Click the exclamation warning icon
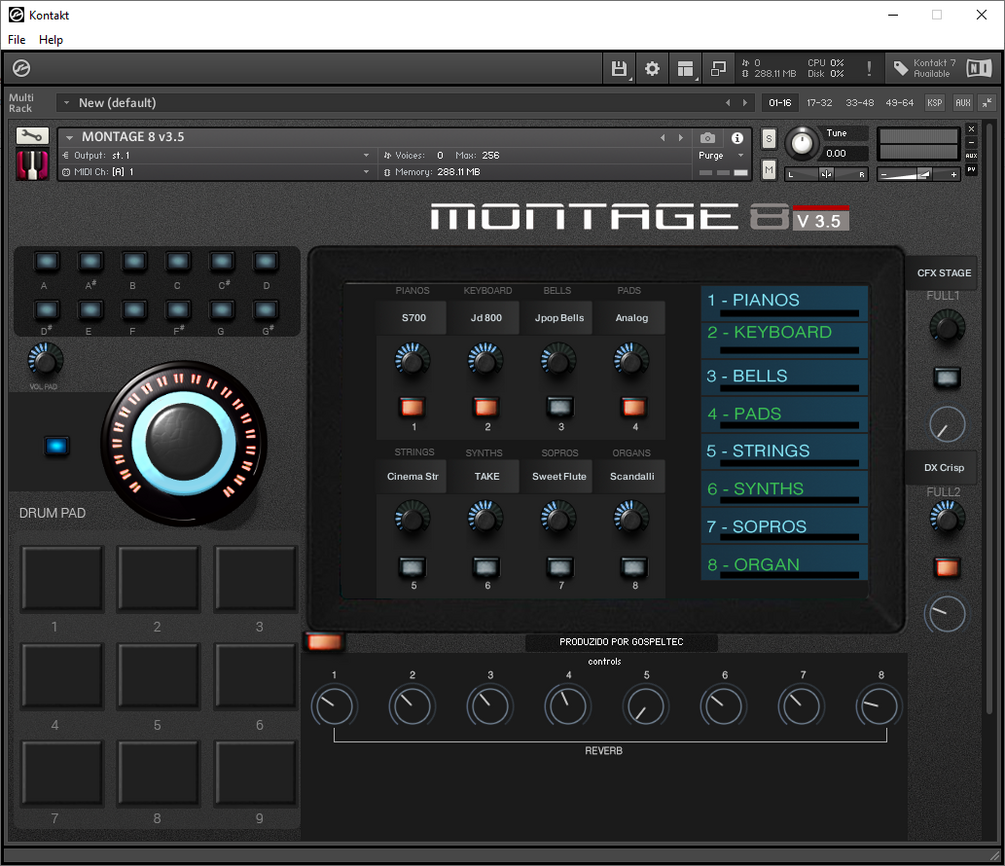This screenshot has width=1005, height=866. (x=868, y=69)
